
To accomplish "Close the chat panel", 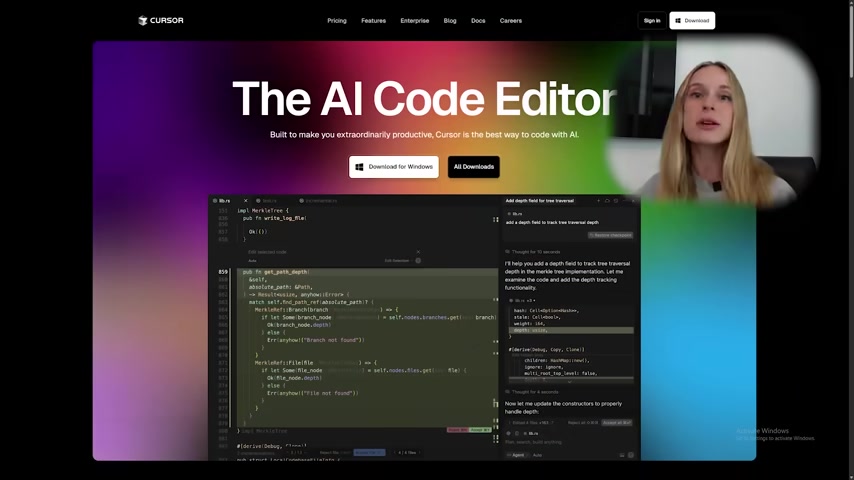I will (633, 200).
